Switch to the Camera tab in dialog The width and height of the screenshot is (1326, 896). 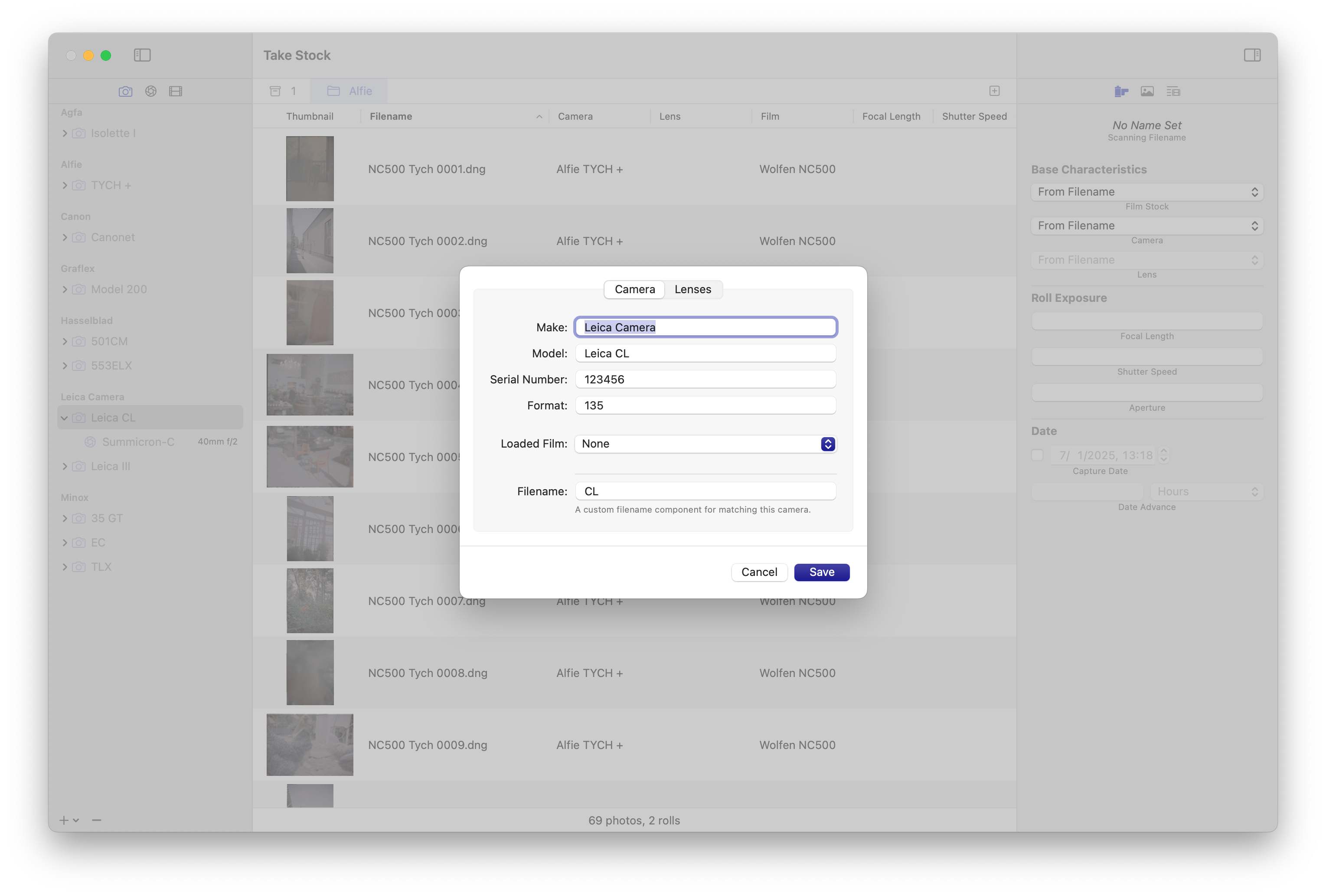click(x=634, y=289)
